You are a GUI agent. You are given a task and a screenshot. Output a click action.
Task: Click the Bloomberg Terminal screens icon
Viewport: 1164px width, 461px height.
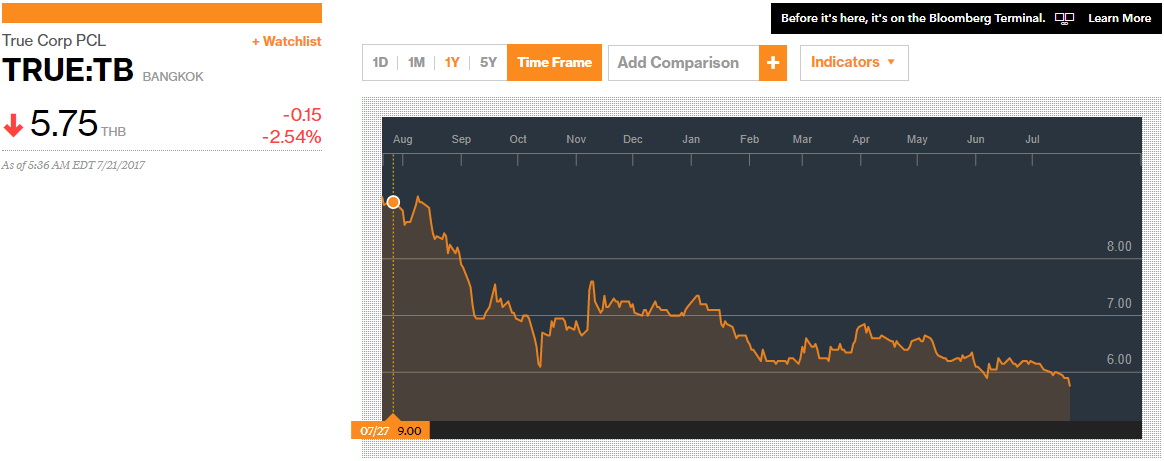1064,18
